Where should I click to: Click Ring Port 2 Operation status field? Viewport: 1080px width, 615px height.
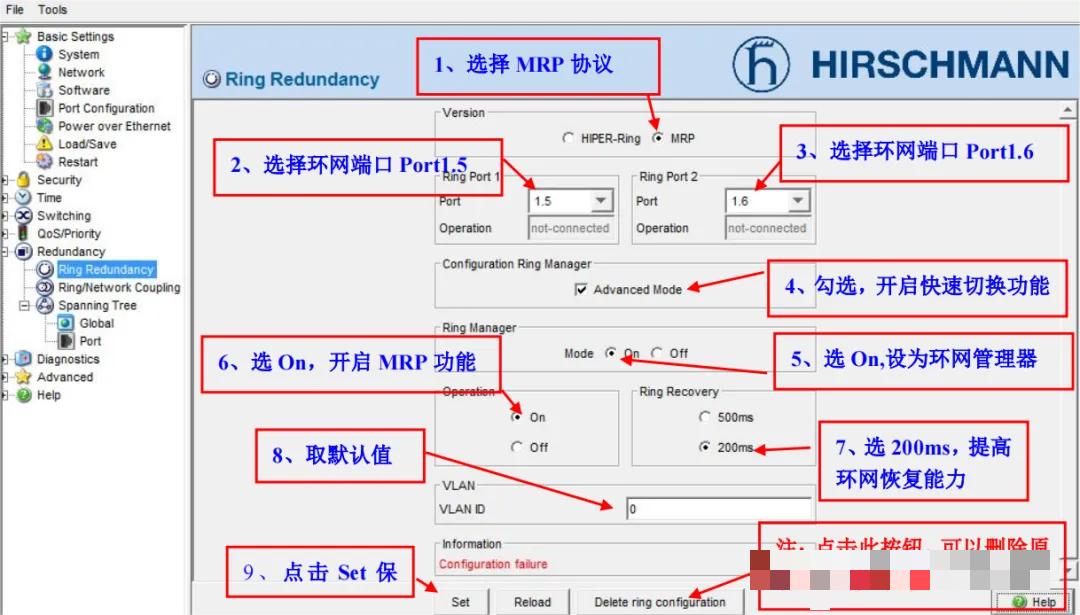[767, 228]
